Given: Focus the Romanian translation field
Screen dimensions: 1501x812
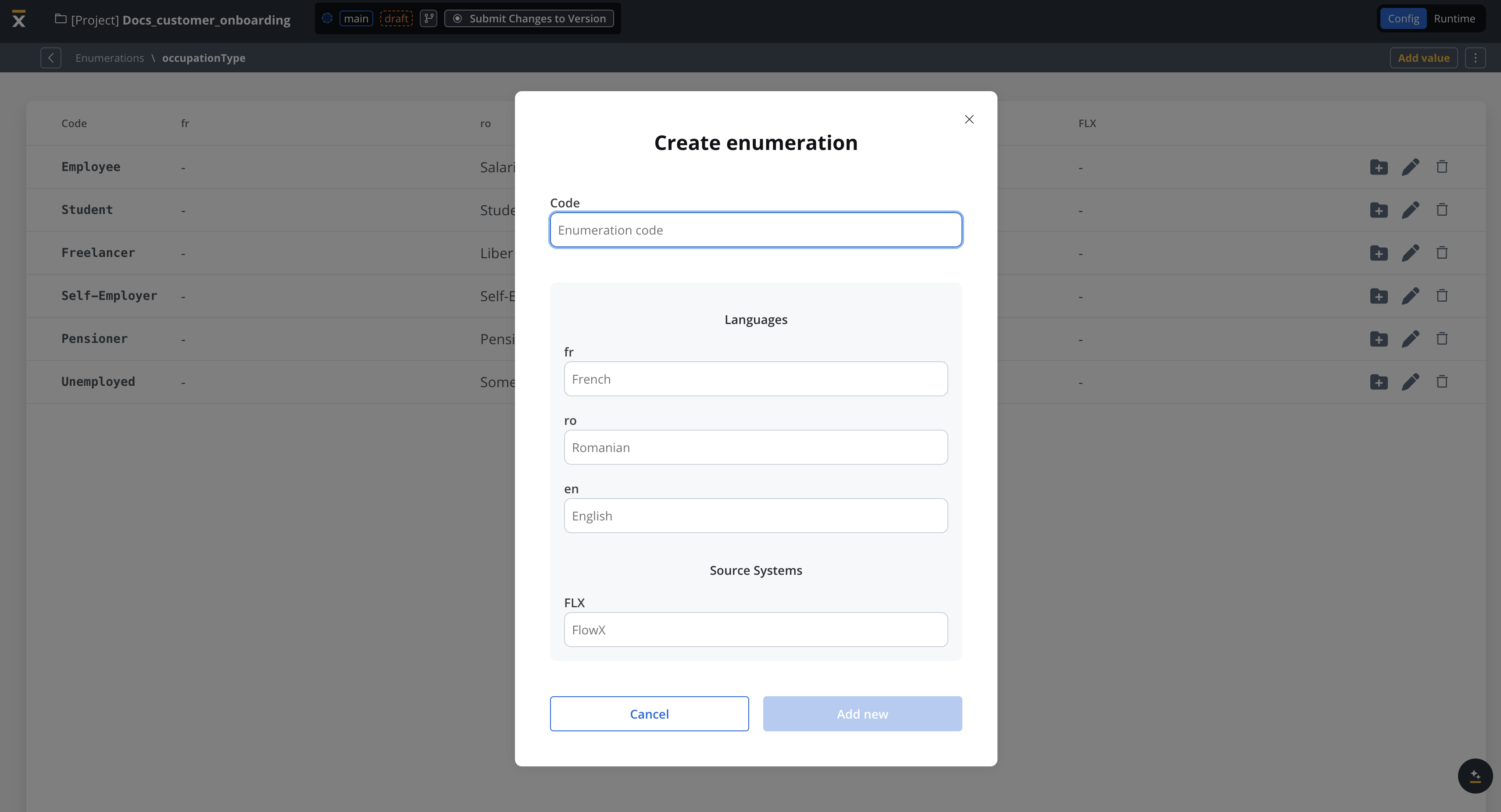Looking at the screenshot, I should tap(756, 447).
